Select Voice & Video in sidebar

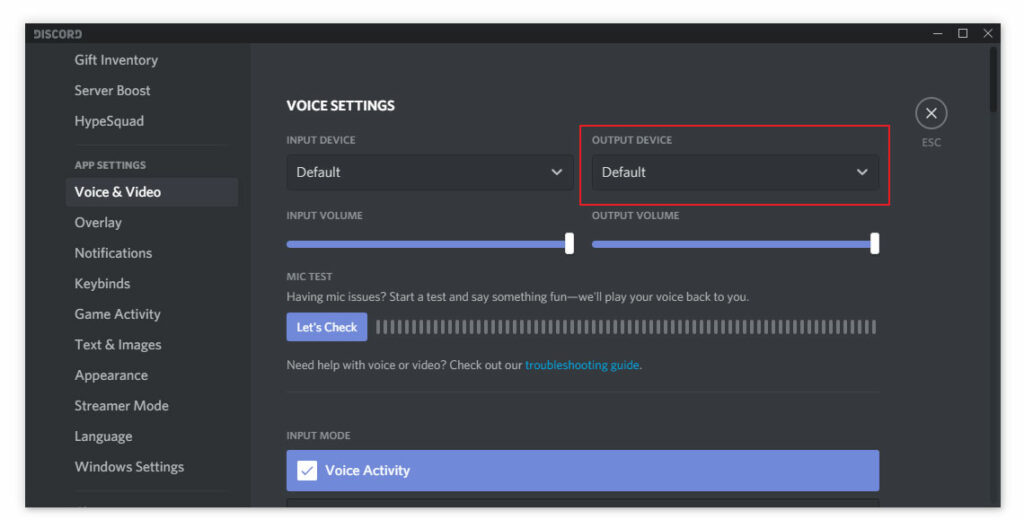pos(152,192)
